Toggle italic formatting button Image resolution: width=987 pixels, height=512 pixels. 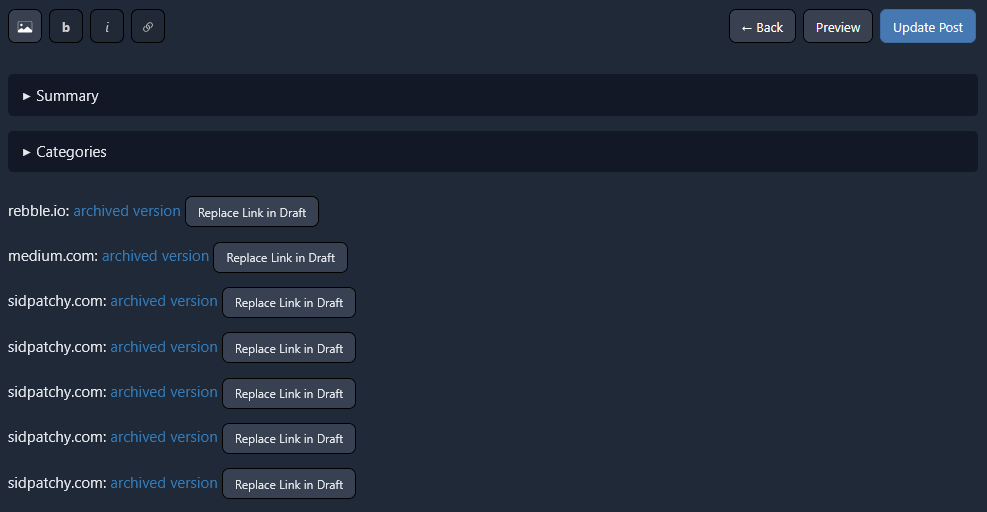pos(107,27)
